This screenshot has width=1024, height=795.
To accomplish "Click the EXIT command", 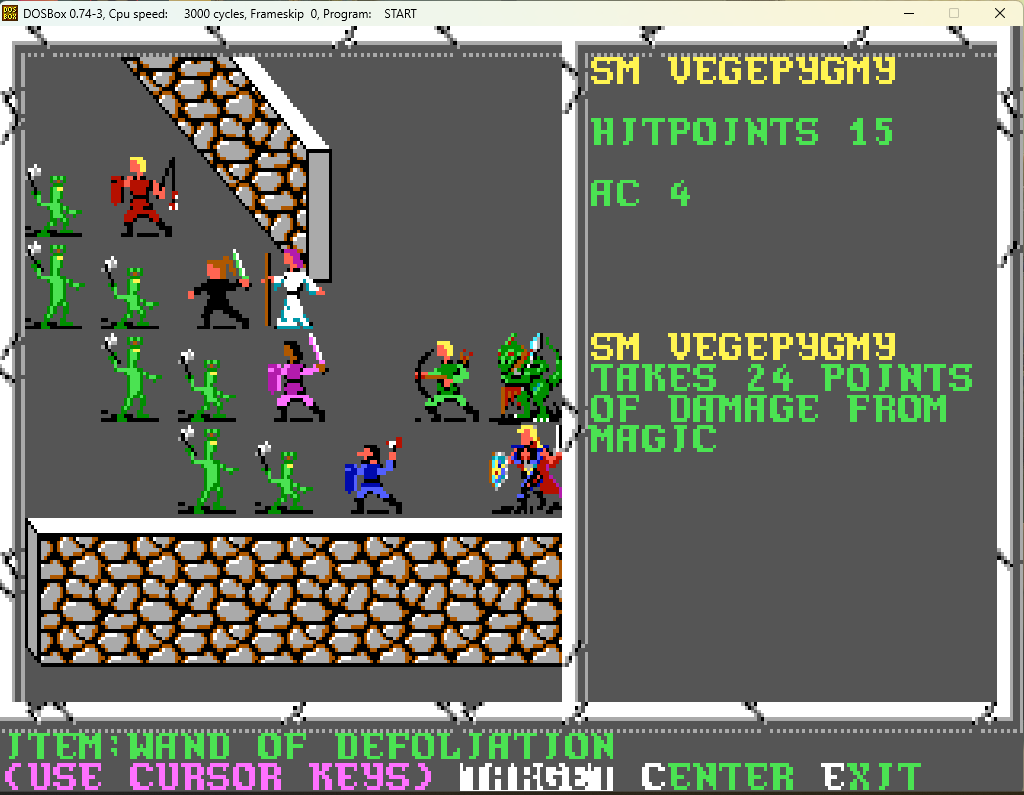I will pyautogui.click(x=871, y=777).
